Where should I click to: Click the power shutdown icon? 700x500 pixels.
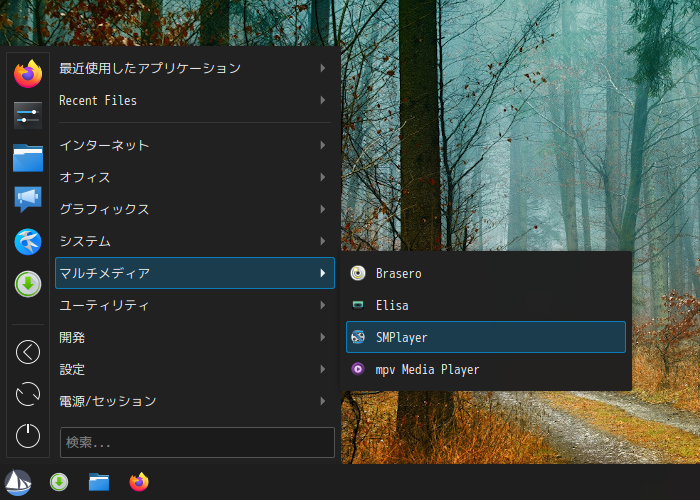tap(28, 436)
